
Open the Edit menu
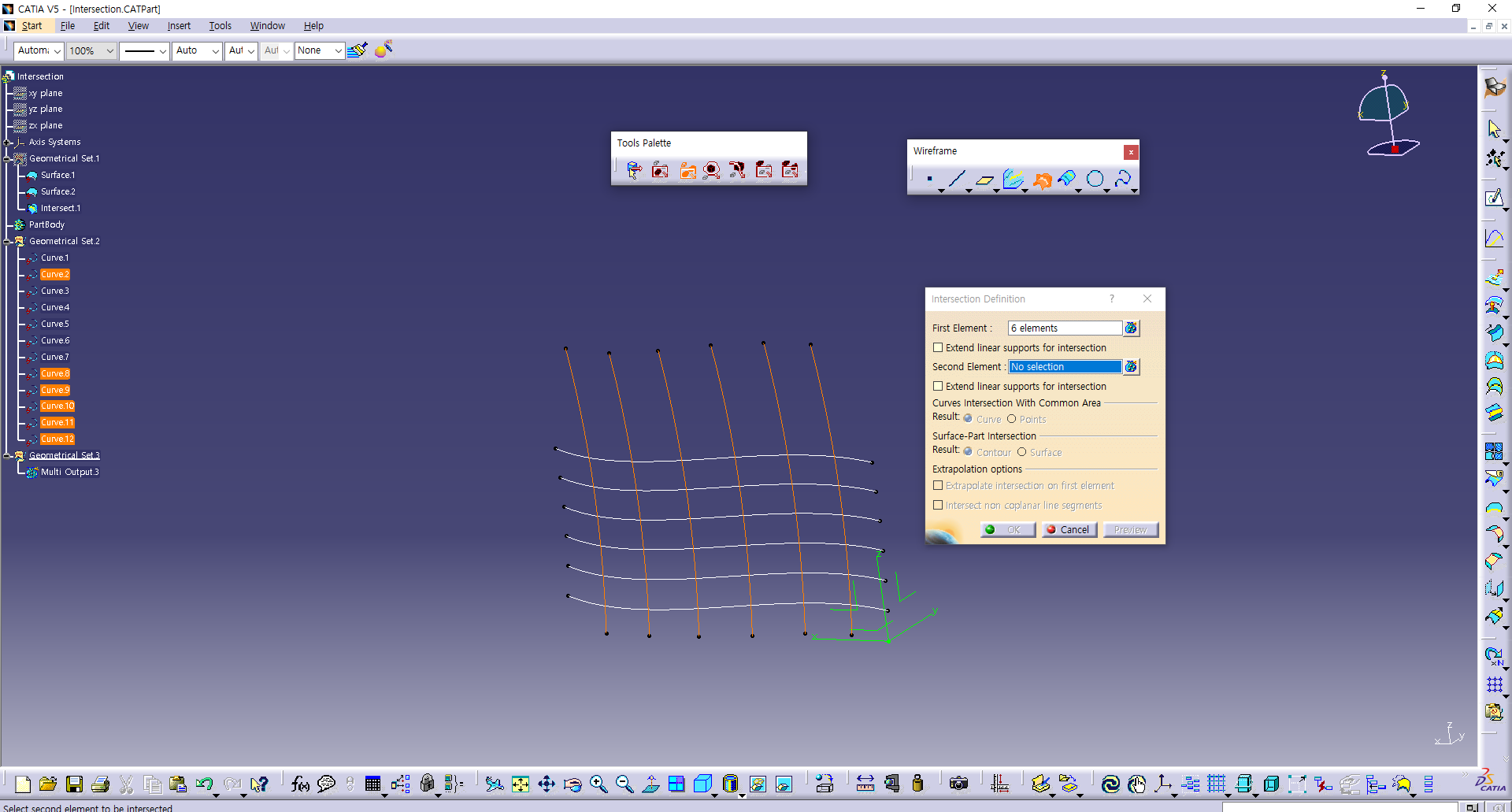[102, 26]
